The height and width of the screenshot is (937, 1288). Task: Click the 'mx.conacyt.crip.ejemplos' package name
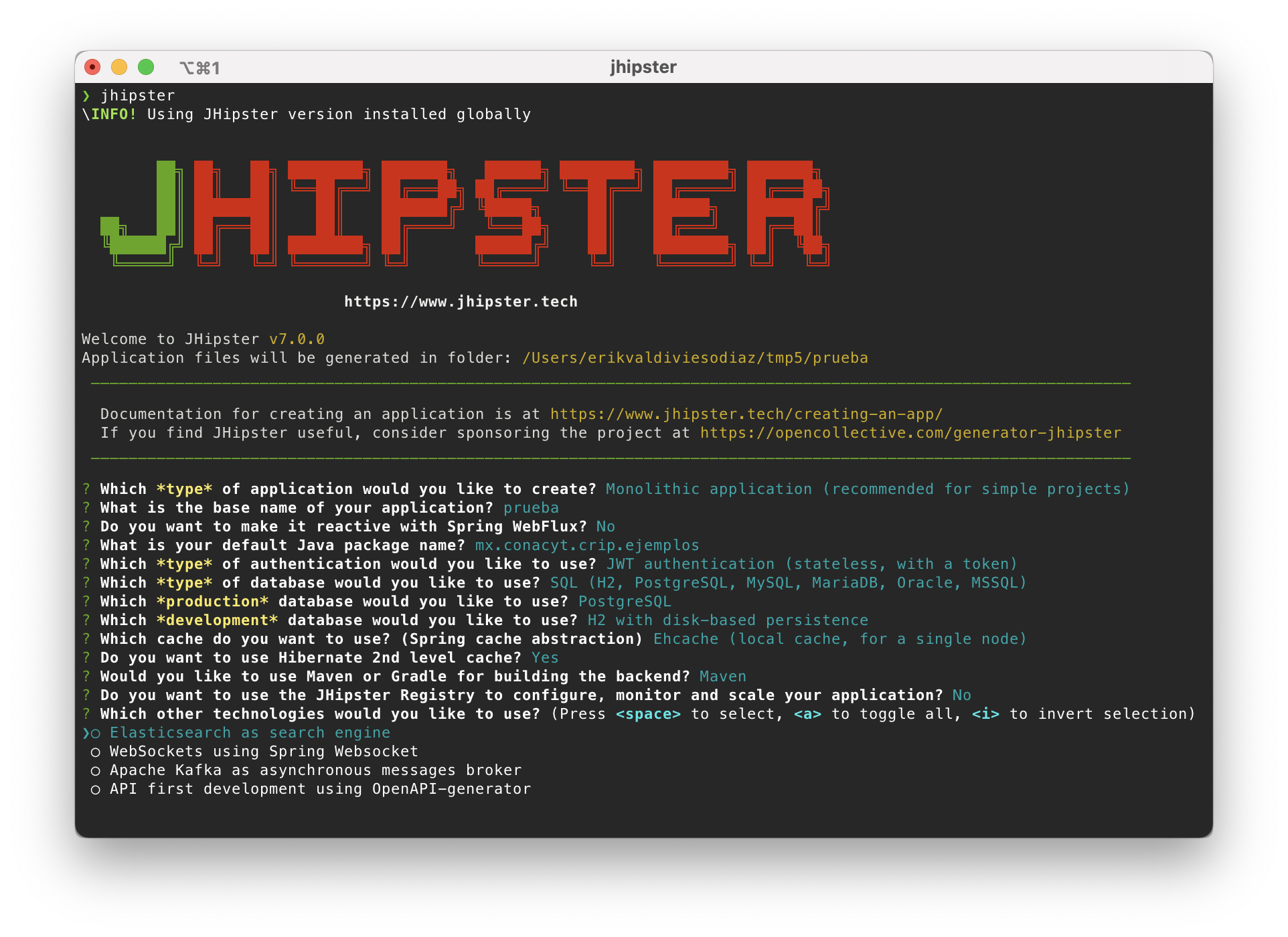[x=587, y=545]
